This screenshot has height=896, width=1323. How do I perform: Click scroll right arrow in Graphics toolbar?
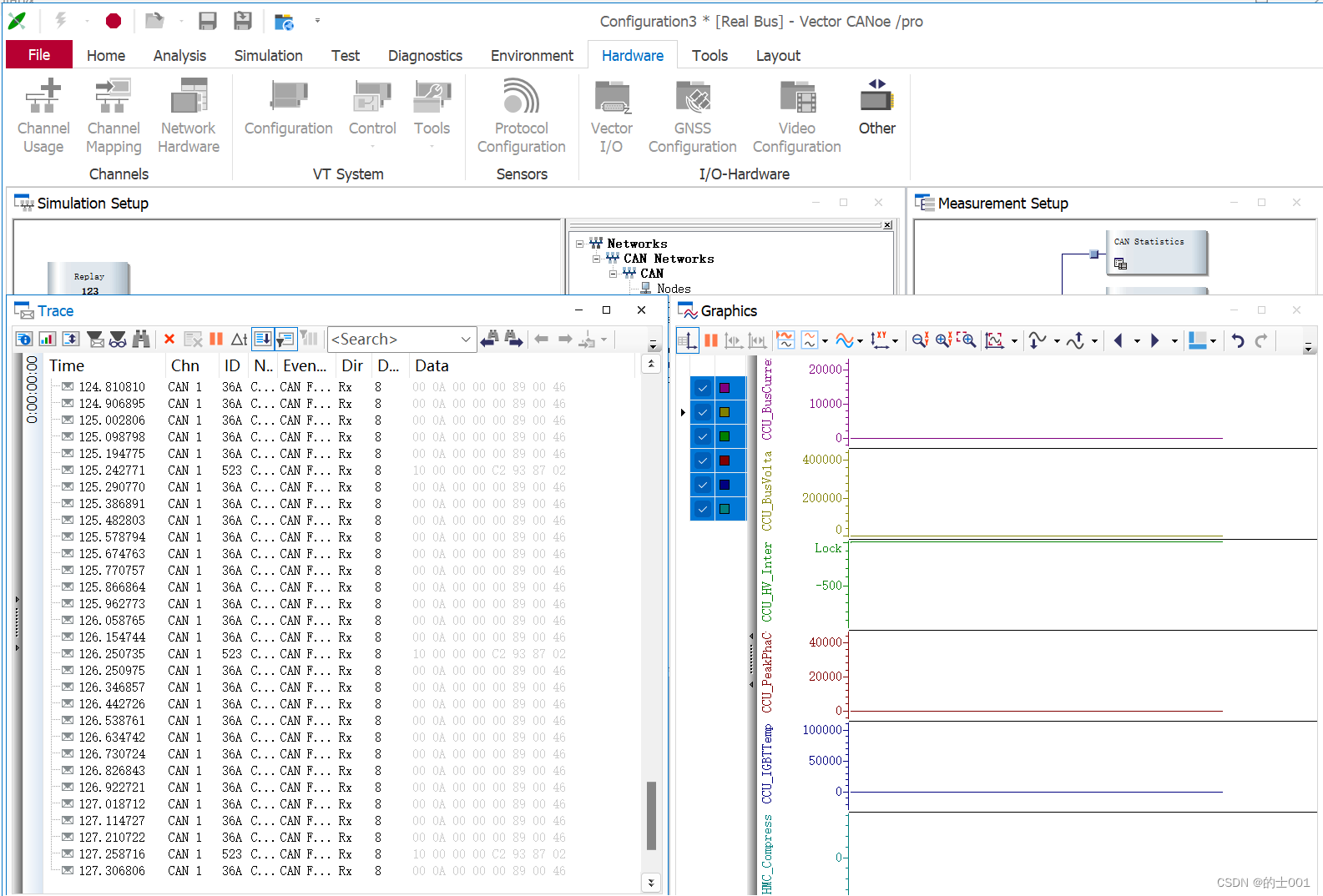[1155, 340]
